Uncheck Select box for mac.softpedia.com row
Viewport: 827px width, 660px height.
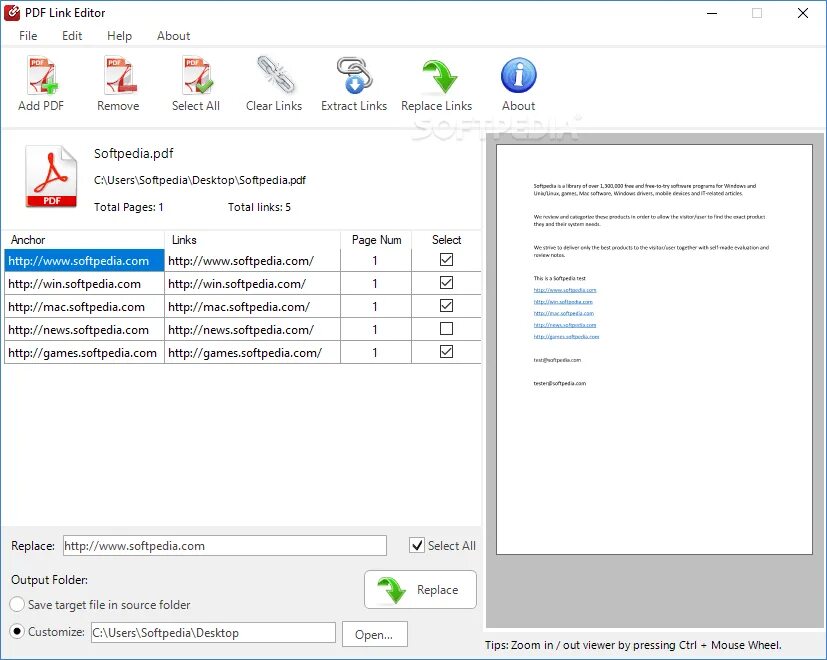coord(446,305)
